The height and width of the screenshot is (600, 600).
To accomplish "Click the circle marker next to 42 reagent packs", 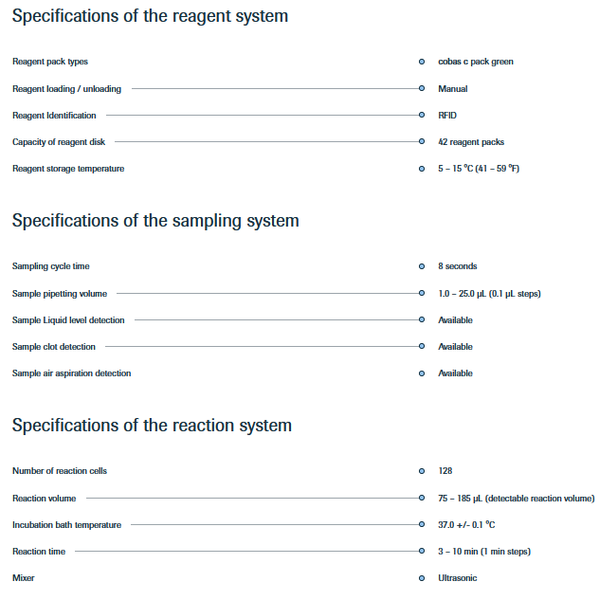I will click(x=421, y=142).
